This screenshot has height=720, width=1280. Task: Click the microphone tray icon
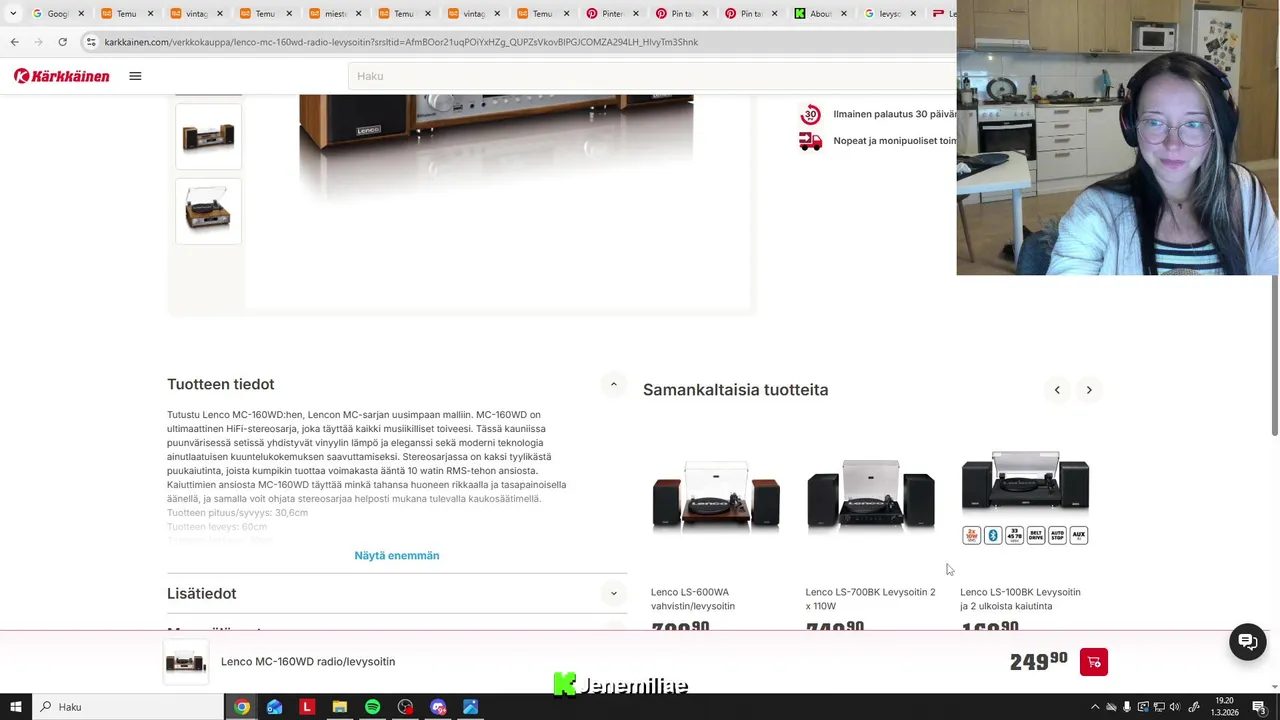(x=1127, y=707)
